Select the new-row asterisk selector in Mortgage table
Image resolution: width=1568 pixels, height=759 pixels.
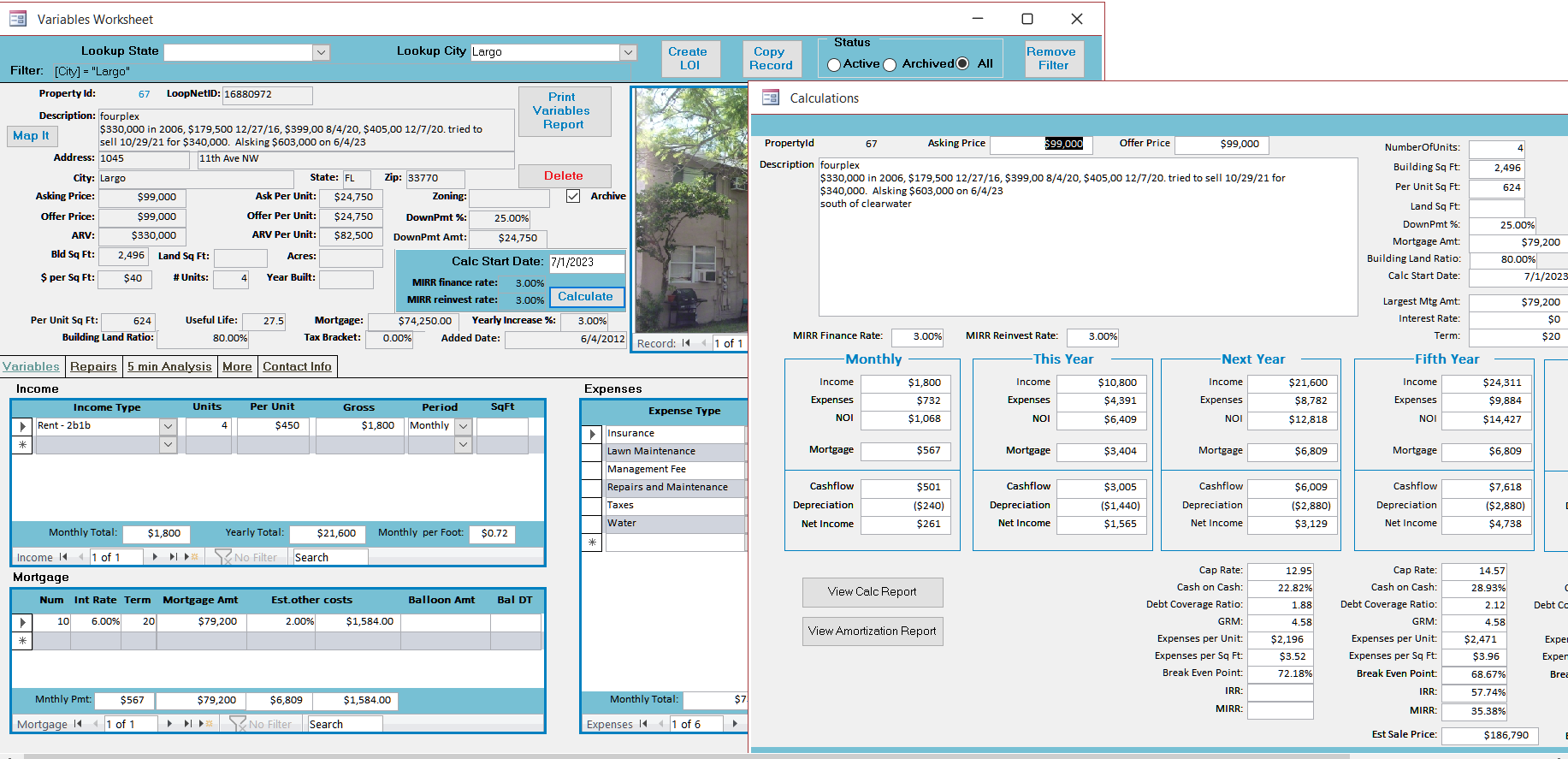[x=22, y=641]
